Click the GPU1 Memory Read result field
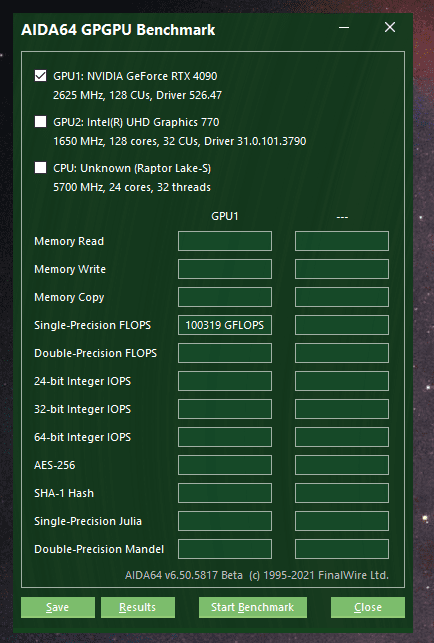 point(225,241)
